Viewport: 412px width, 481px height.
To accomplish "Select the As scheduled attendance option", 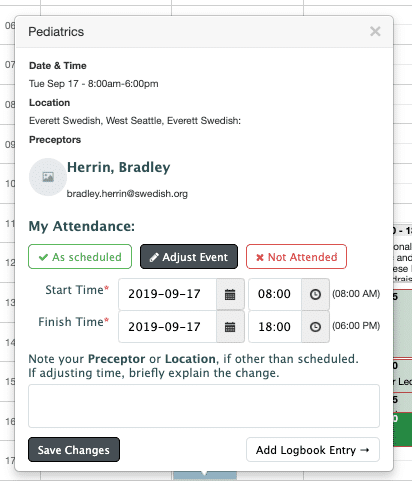I will click(80, 257).
